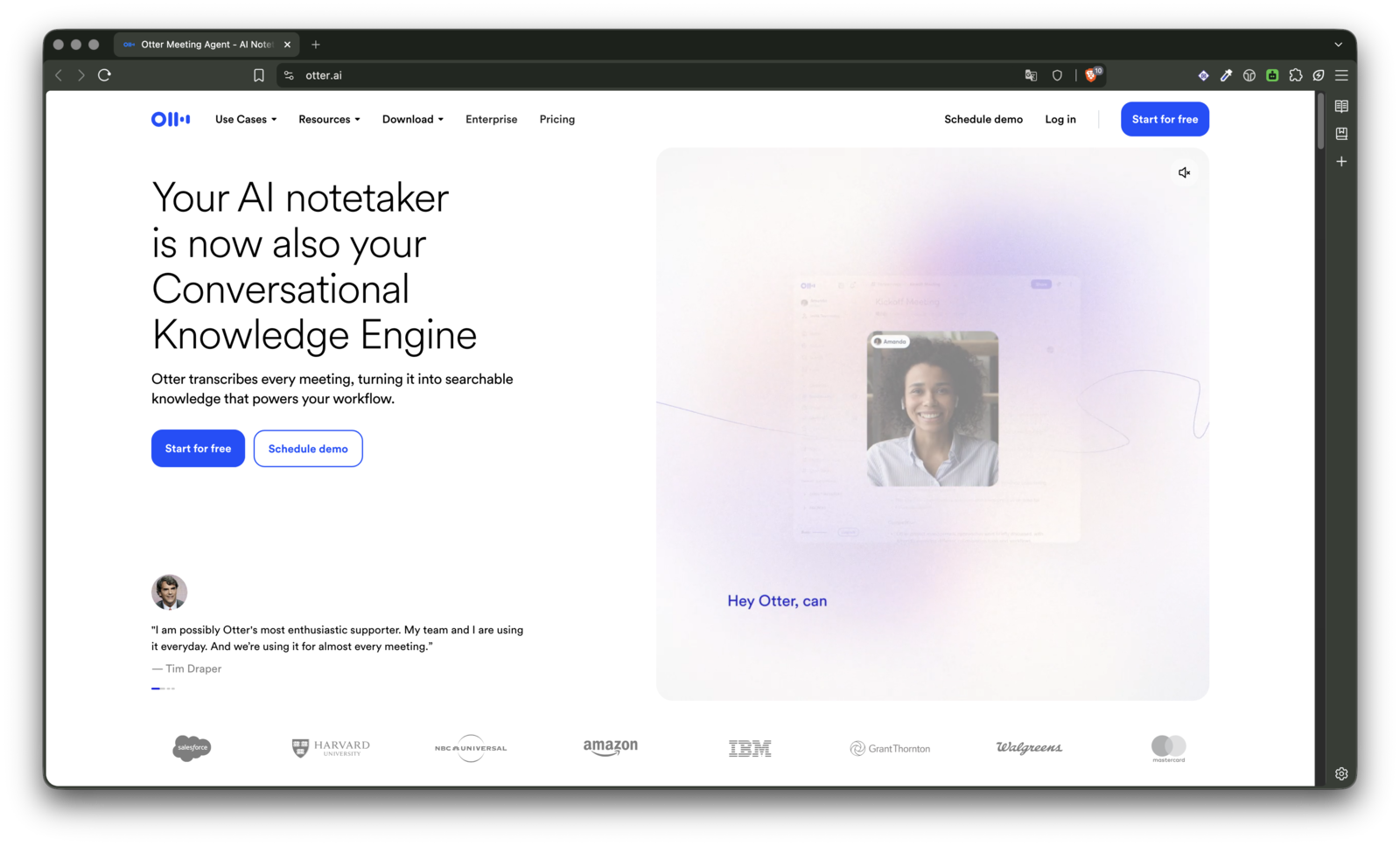Open the Brave Shields lion icon
The image size is (1400, 846).
coord(1092,75)
